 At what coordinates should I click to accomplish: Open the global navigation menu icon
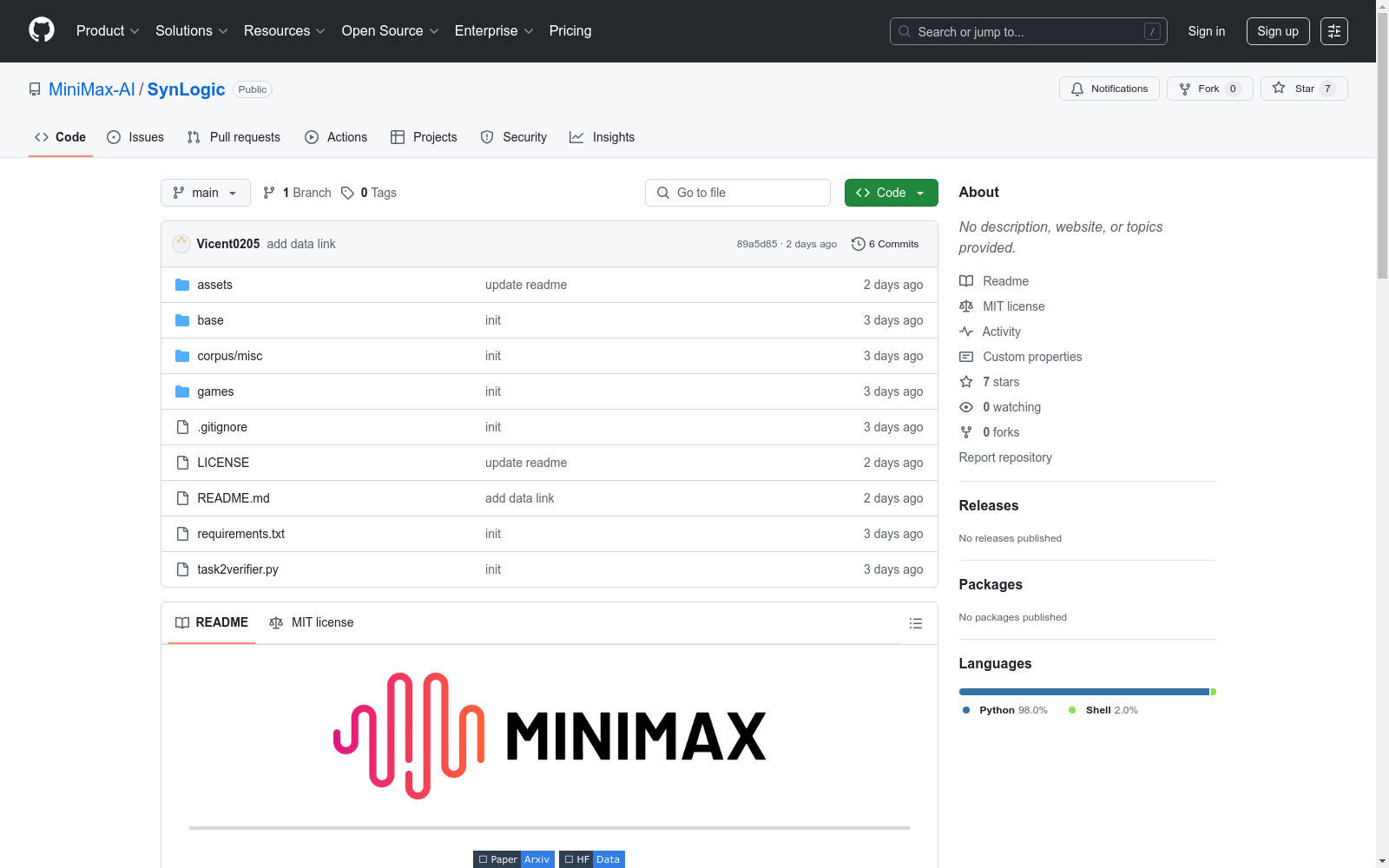click(x=1334, y=31)
